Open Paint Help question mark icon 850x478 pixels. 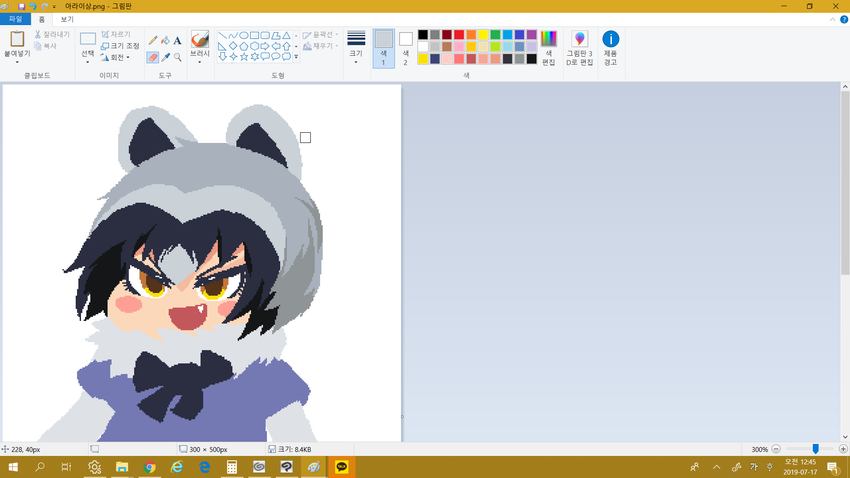tap(843, 20)
